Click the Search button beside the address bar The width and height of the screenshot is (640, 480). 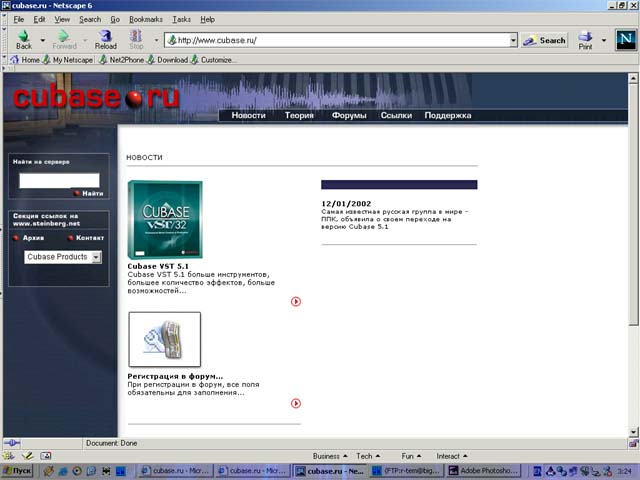[x=545, y=41]
